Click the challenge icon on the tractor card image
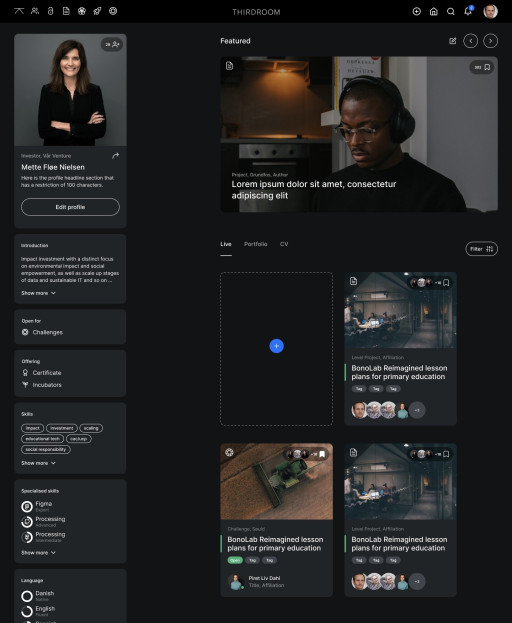This screenshot has height=623, width=512. (229, 453)
